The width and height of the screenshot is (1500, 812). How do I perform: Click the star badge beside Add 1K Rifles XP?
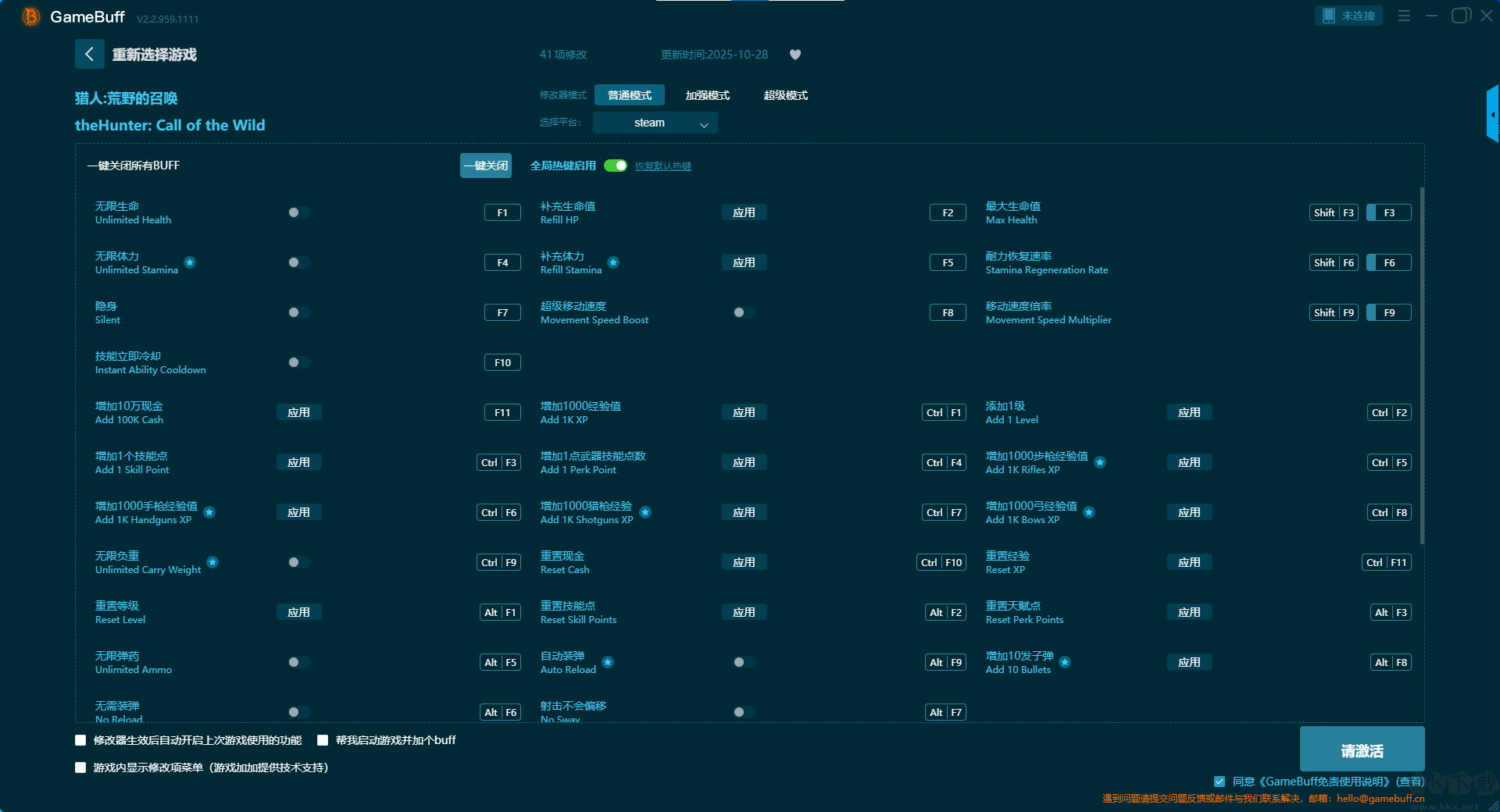tap(1100, 462)
